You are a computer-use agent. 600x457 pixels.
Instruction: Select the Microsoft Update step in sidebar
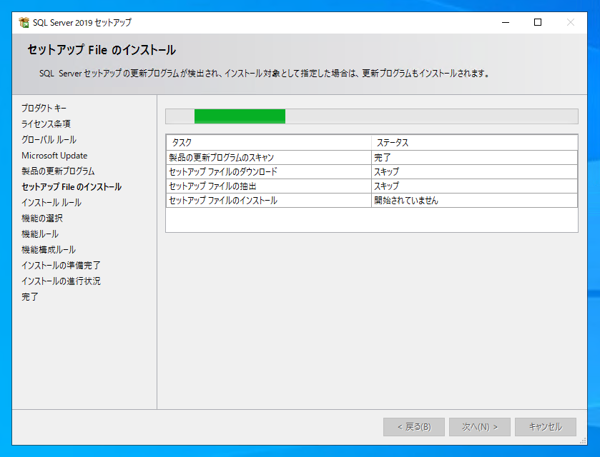tap(54, 155)
